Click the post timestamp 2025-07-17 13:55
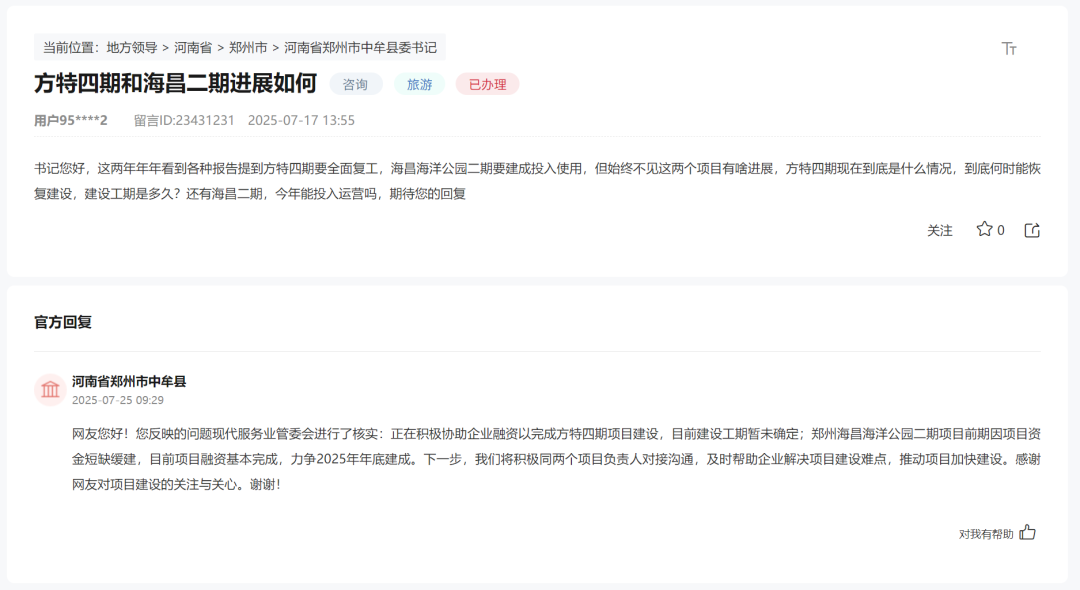This screenshot has height=590, width=1080. pos(301,120)
